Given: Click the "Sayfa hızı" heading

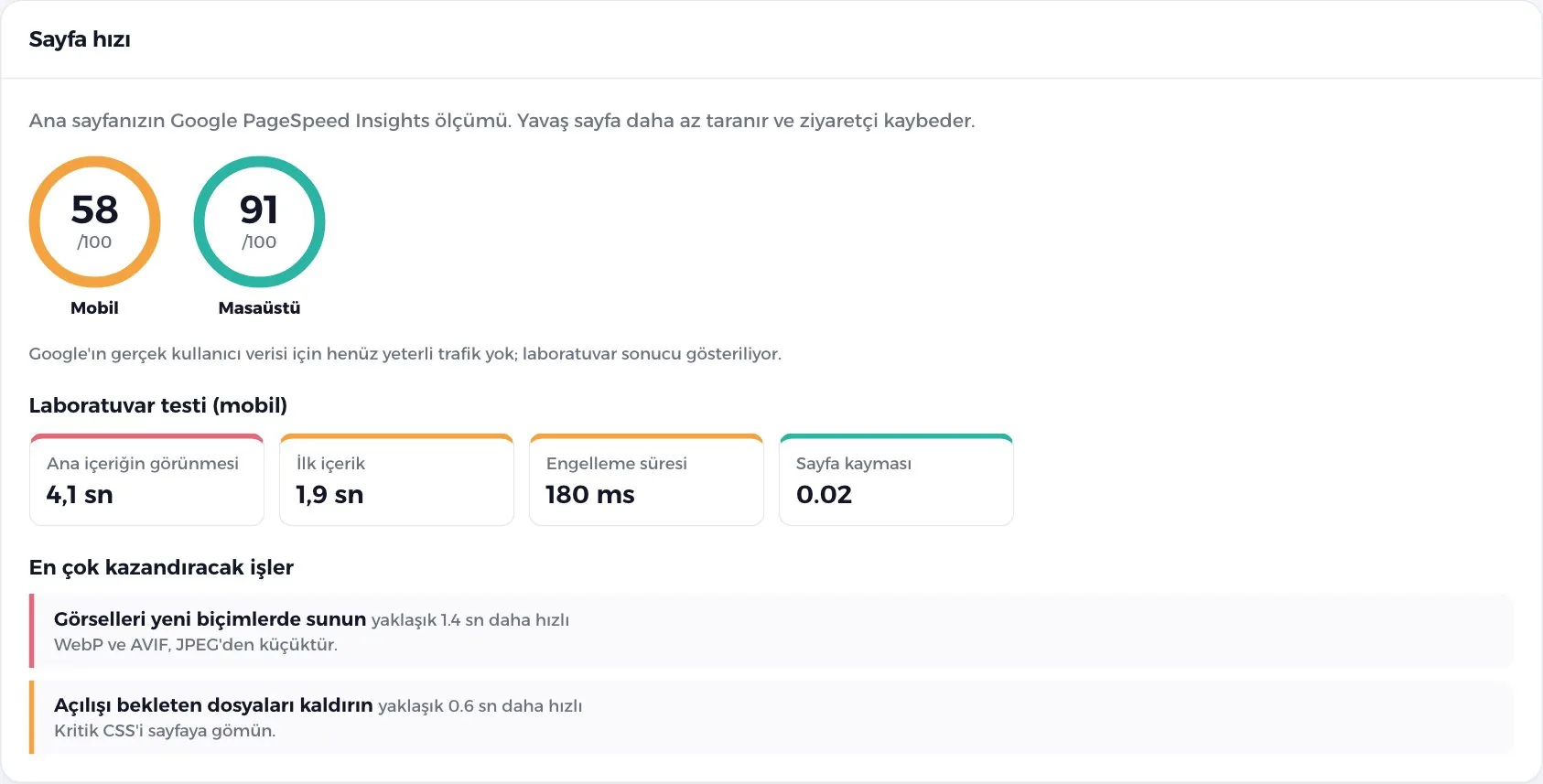Looking at the screenshot, I should [x=80, y=39].
